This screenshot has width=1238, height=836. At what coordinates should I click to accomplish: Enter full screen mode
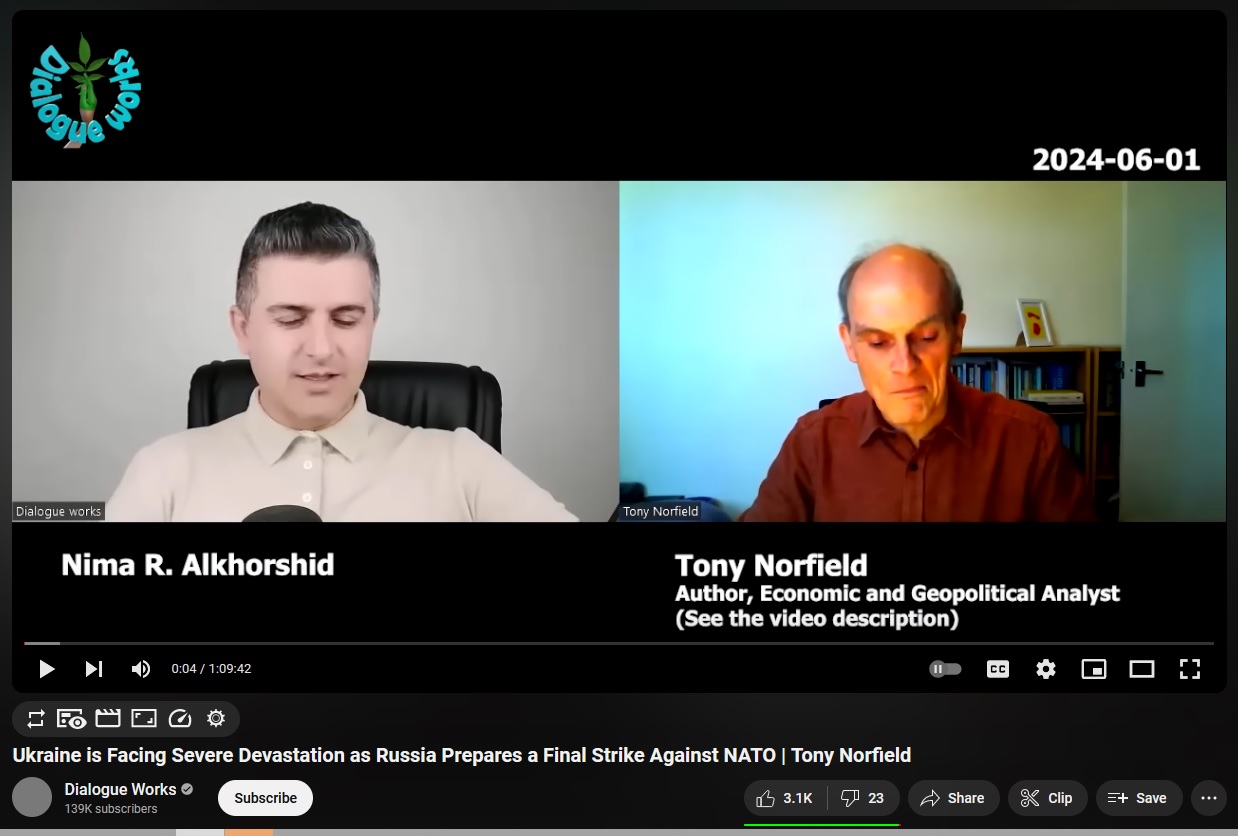click(x=1190, y=669)
